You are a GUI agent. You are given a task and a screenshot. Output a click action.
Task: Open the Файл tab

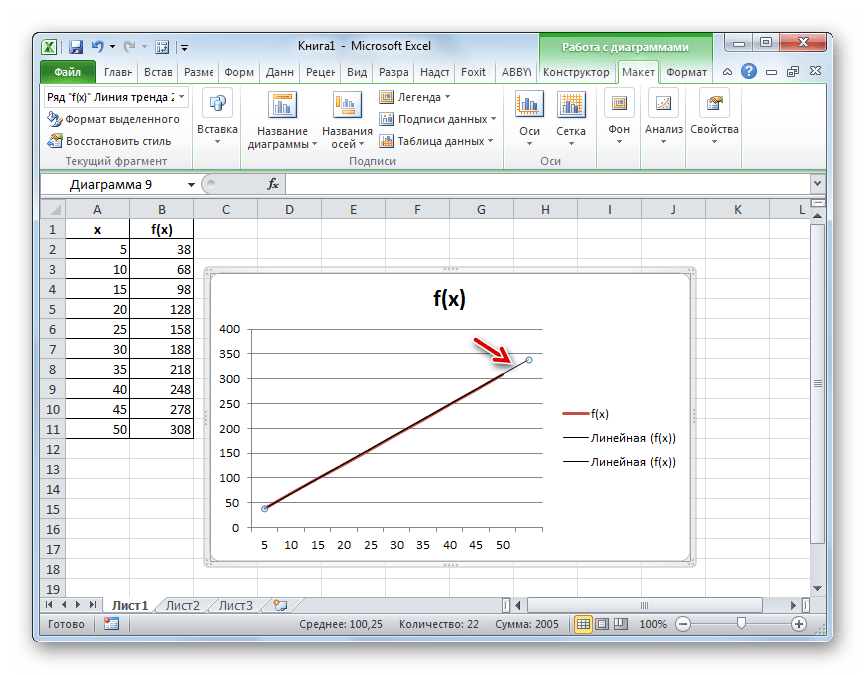pos(67,72)
